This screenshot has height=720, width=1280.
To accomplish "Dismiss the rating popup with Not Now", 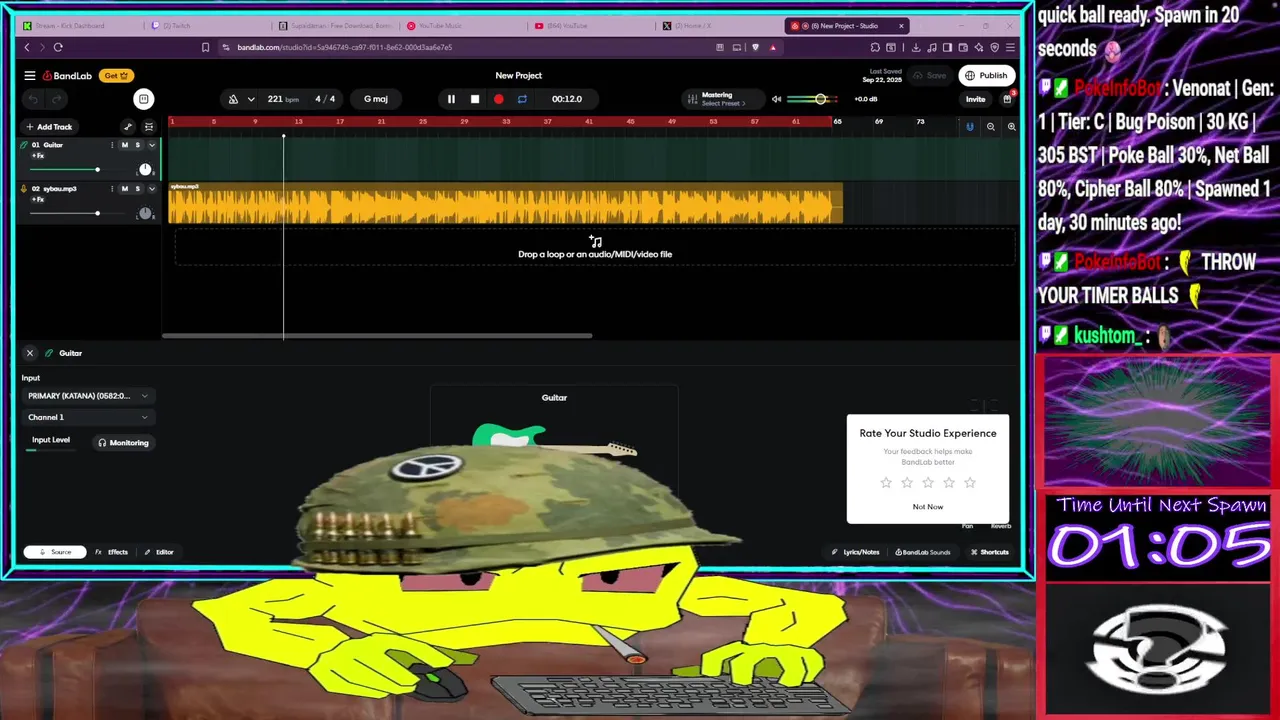I will [928, 507].
